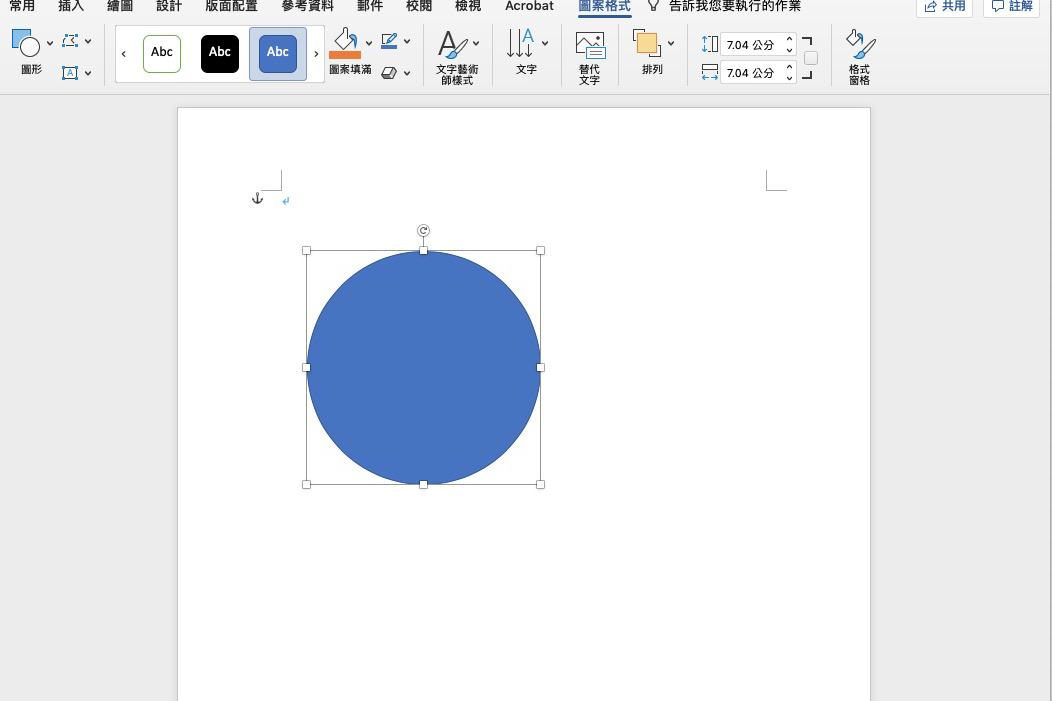Click the 共用 share button

click(x=944, y=6)
